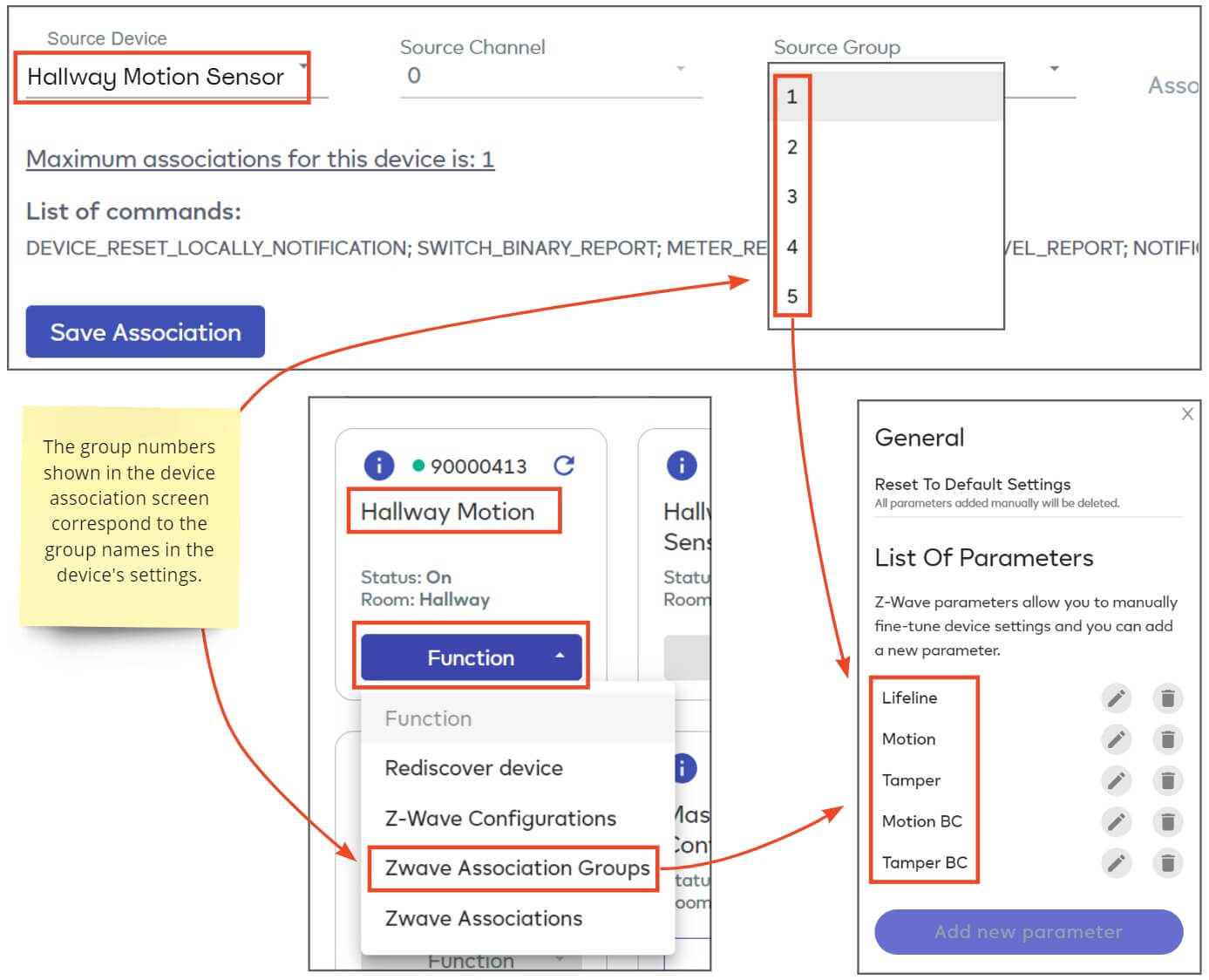Click the Save Association button
Screen dimensions: 1209x980
pyautogui.click(x=146, y=332)
